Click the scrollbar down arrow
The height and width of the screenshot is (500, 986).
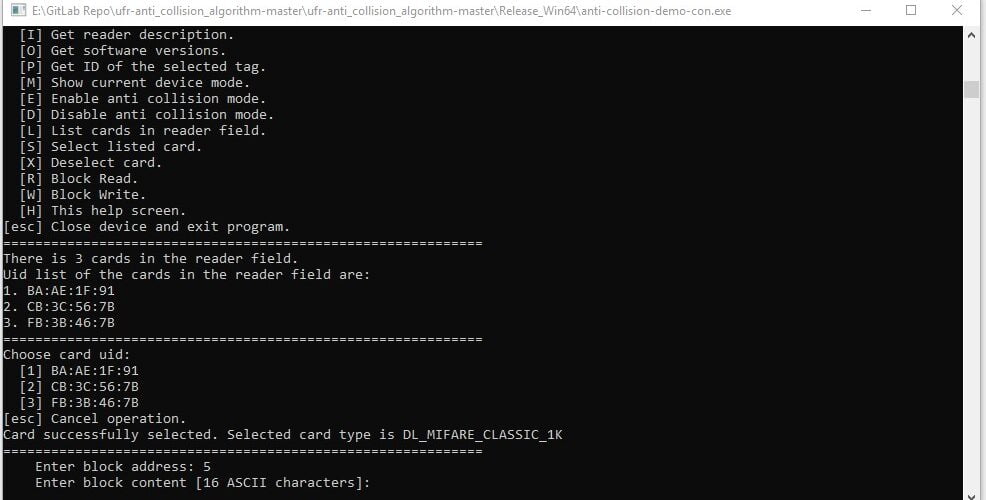[972, 492]
